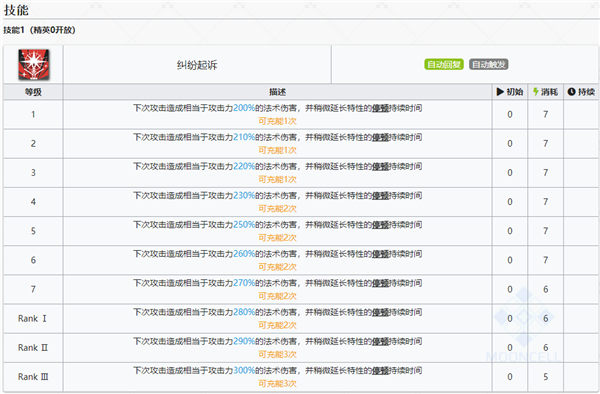
Task: Click the 300% value in Rank Ⅲ description
Action: [244, 371]
